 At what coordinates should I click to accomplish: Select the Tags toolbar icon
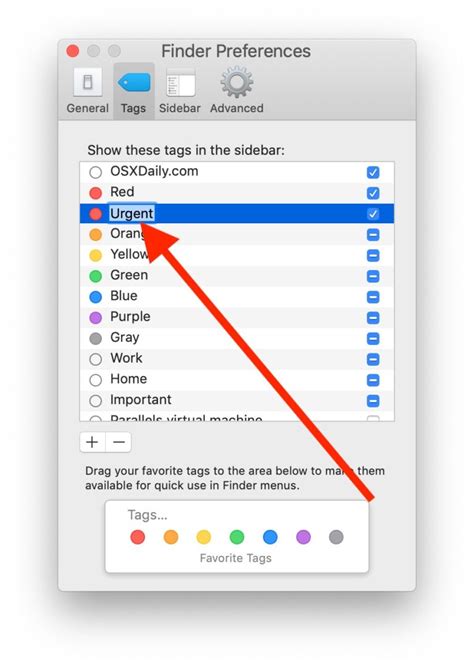(x=133, y=91)
